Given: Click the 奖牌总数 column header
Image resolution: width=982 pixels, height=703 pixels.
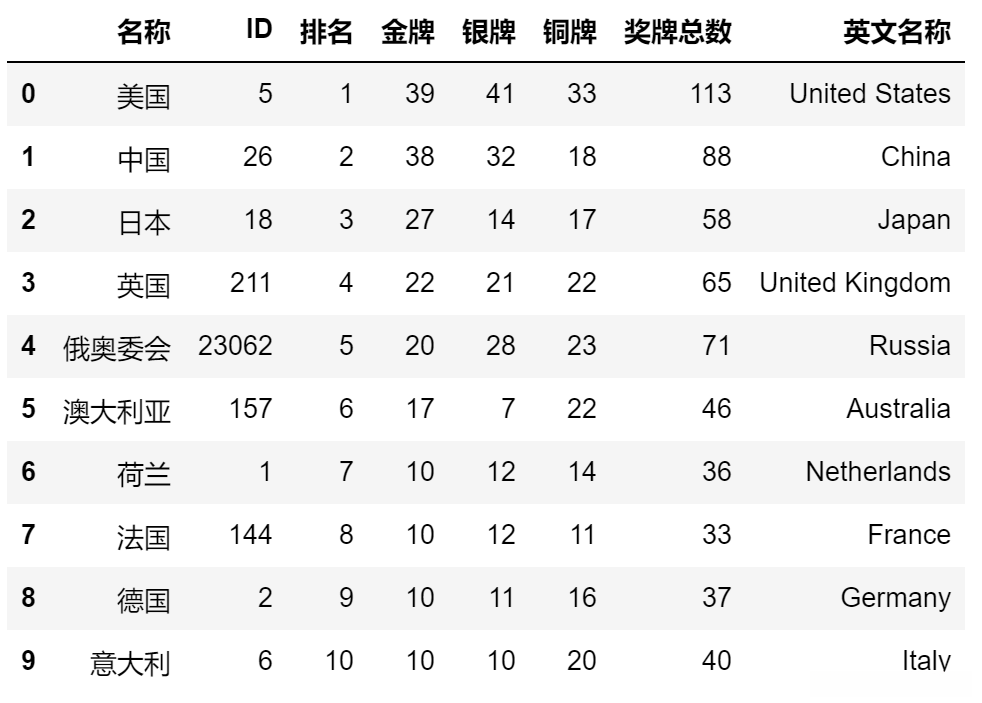Looking at the screenshot, I should (677, 32).
